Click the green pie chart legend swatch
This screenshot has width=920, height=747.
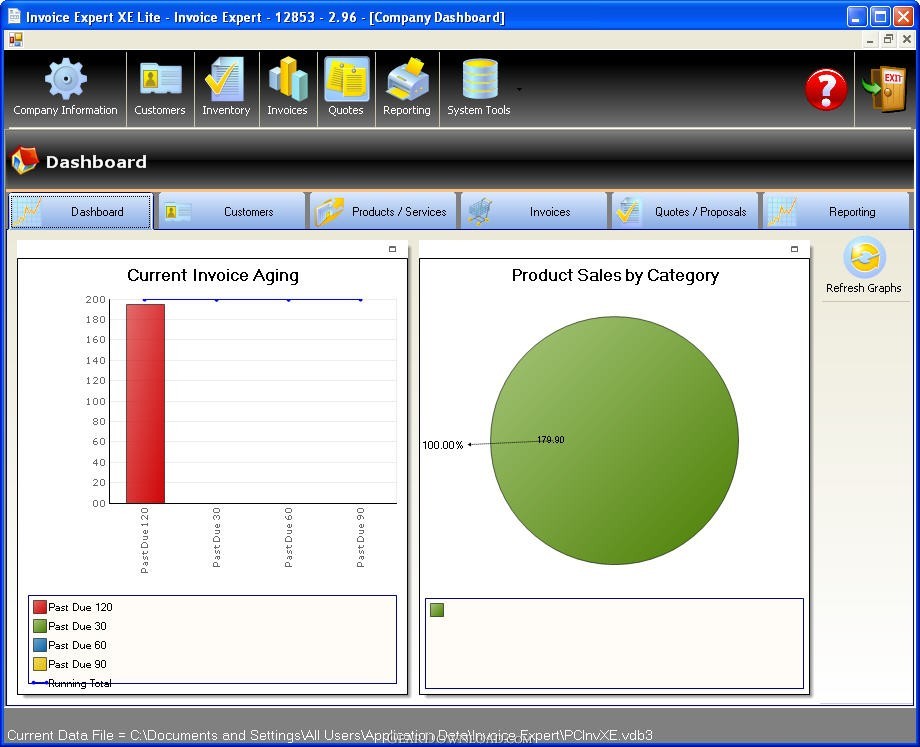coord(437,610)
